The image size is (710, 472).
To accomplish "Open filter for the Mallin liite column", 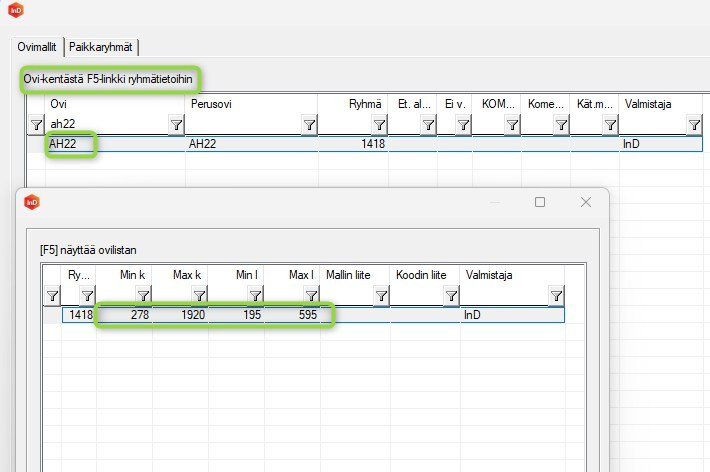I will point(381,296).
